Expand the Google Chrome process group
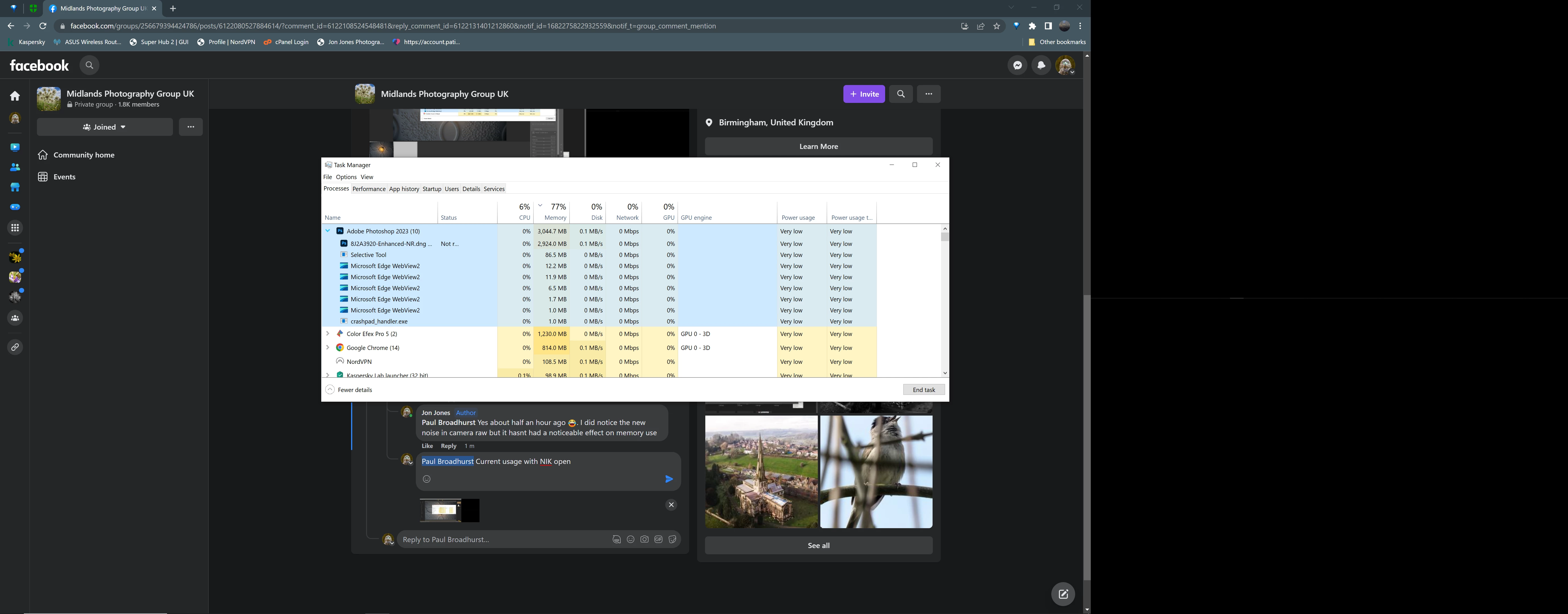 point(328,348)
